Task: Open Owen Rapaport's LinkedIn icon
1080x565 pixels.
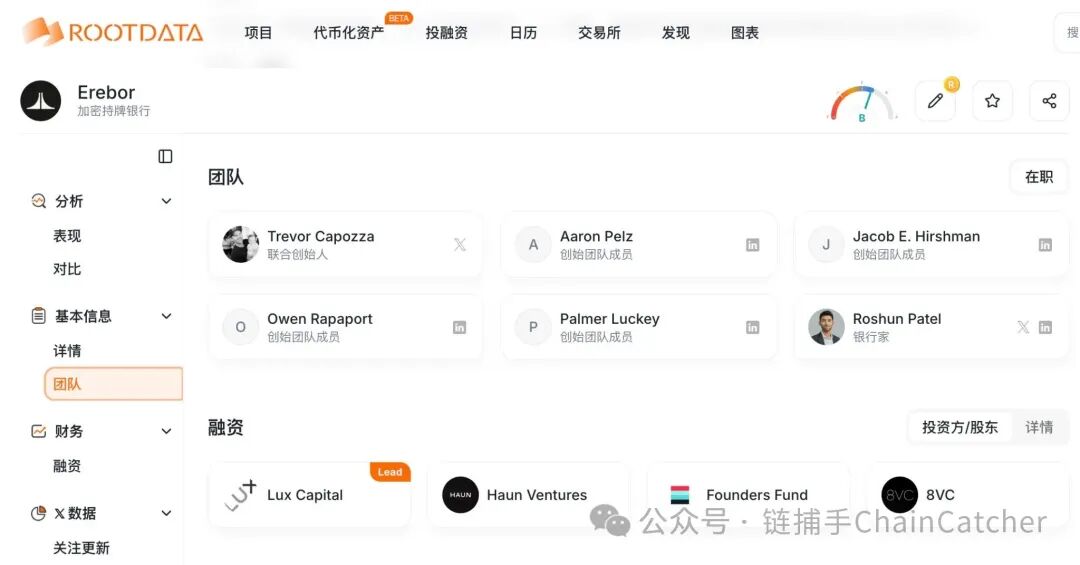Action: (x=459, y=327)
